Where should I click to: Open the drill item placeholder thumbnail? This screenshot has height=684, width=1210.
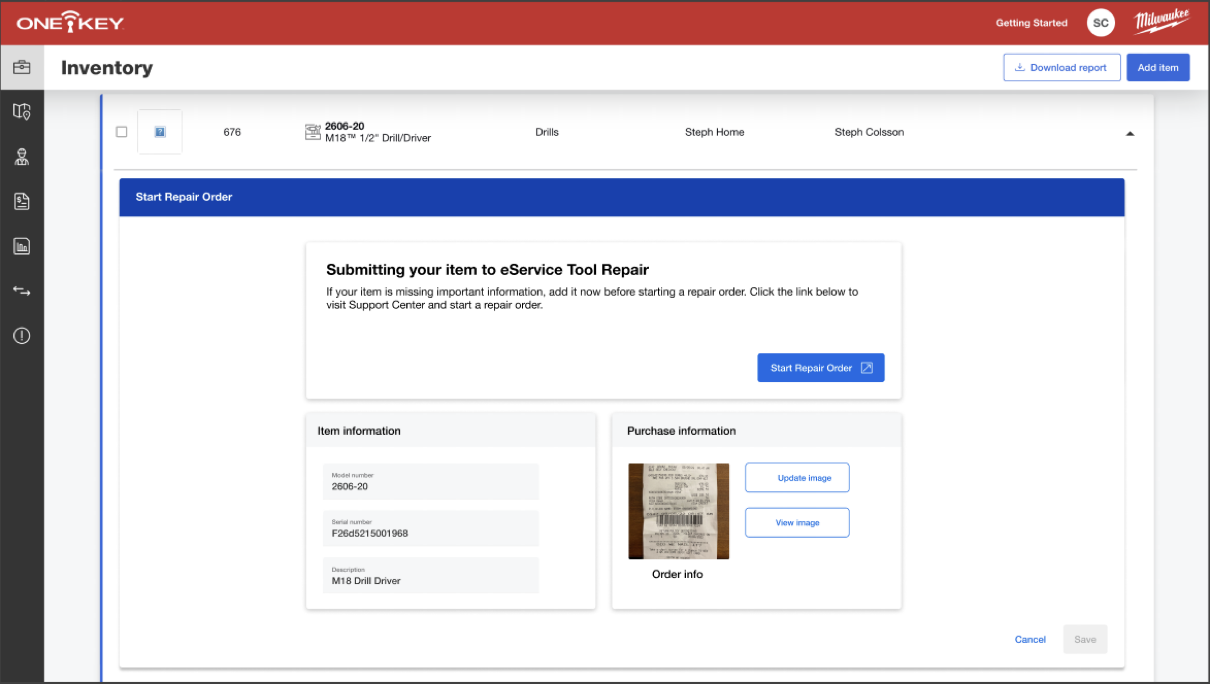[159, 131]
